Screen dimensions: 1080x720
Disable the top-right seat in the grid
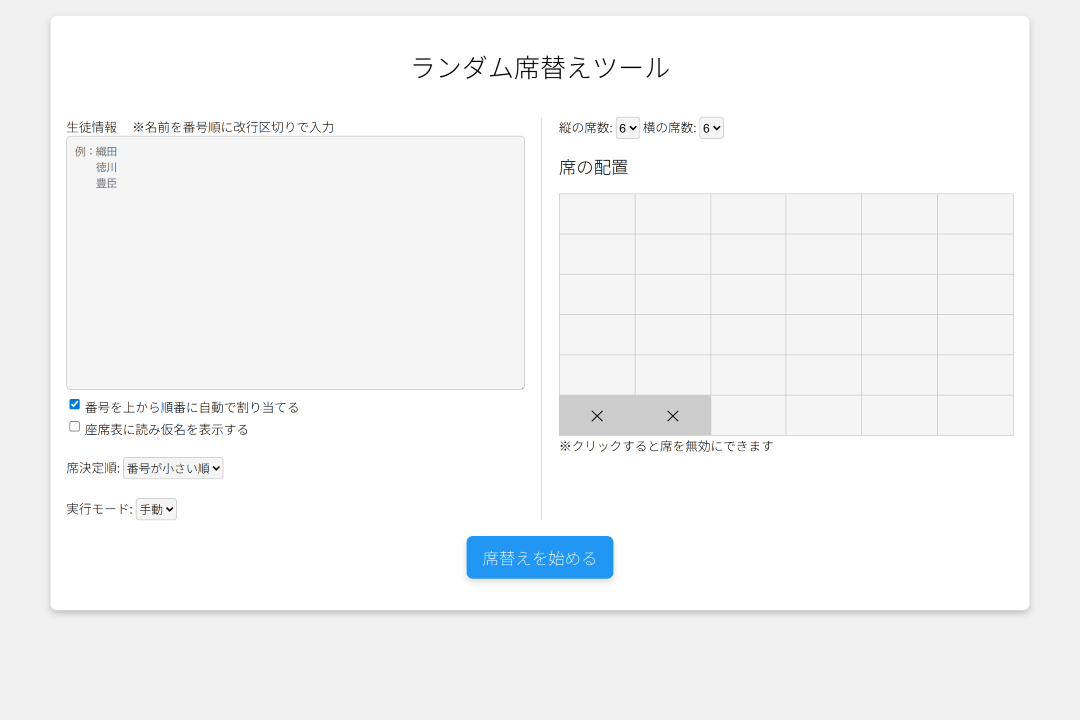pos(975,213)
